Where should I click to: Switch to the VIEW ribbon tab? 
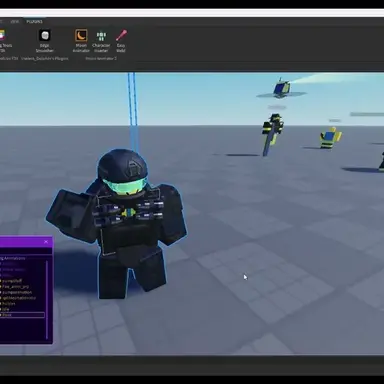coord(15,21)
